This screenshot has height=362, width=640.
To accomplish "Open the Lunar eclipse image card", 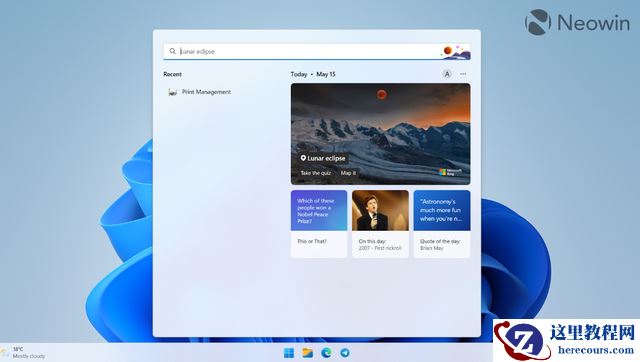I will (x=380, y=134).
